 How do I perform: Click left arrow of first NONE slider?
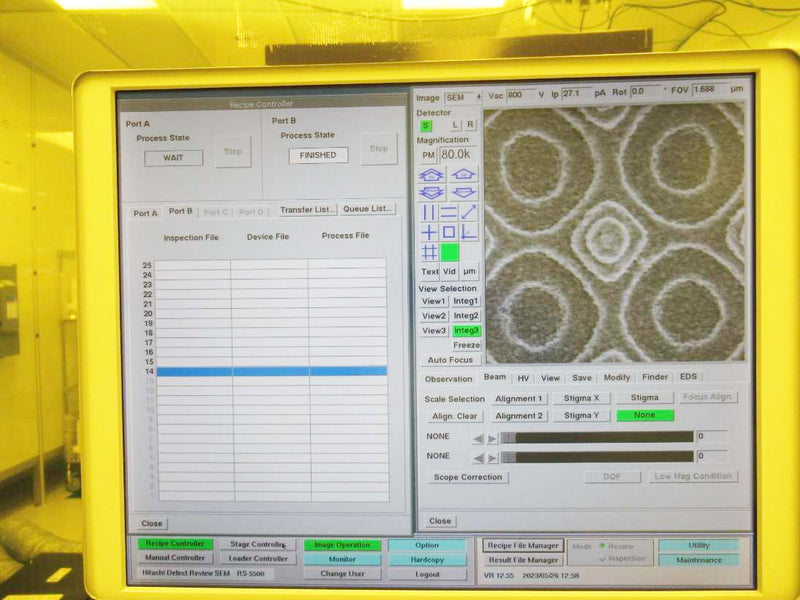(478, 438)
